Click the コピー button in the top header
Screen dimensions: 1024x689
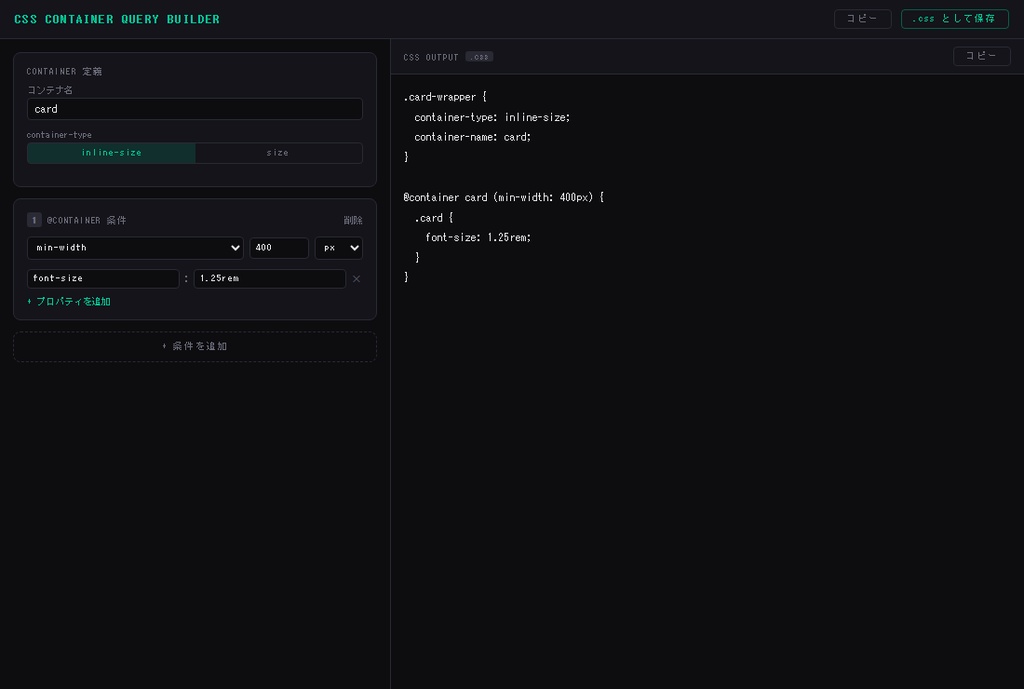pos(862,19)
